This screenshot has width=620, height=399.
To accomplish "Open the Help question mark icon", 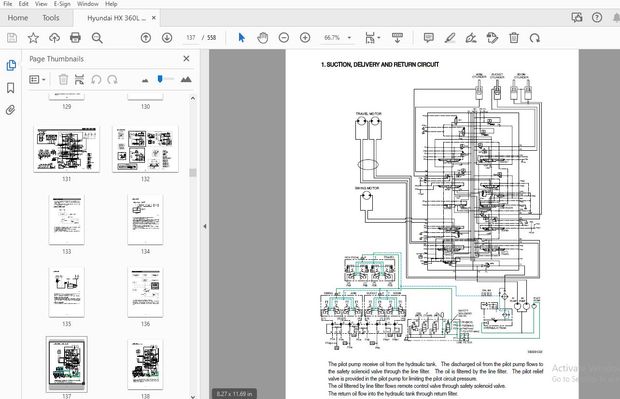I will coord(597,17).
